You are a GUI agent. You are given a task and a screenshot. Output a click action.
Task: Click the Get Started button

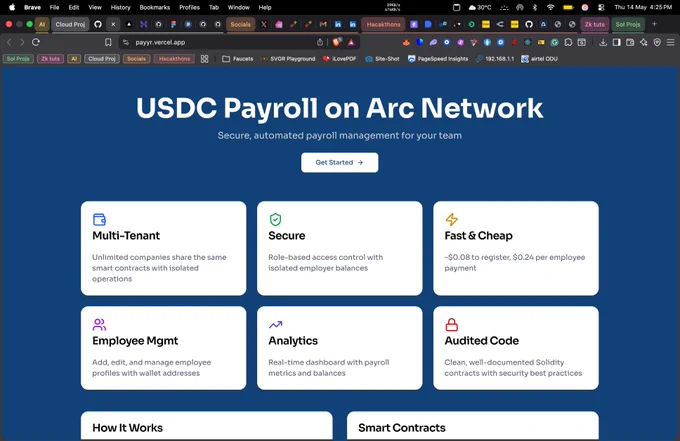point(340,163)
